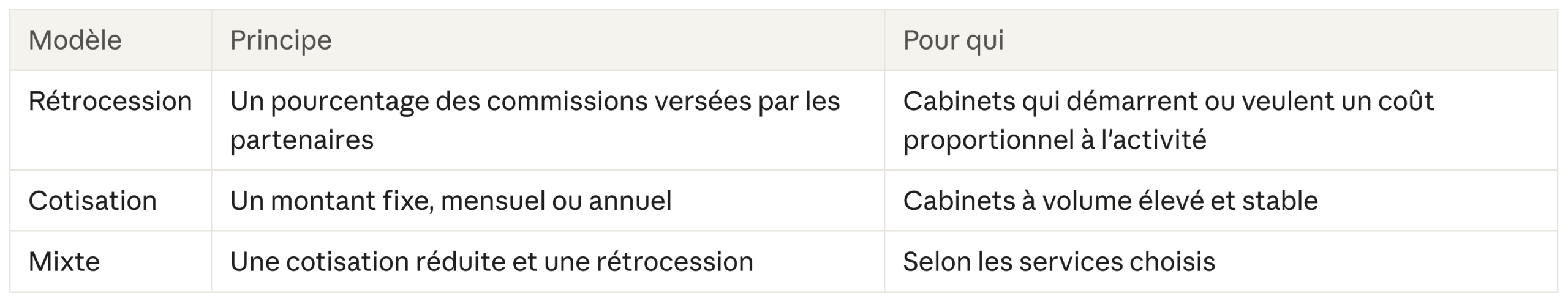
Task: Click the Principe column header
Action: click(548, 40)
